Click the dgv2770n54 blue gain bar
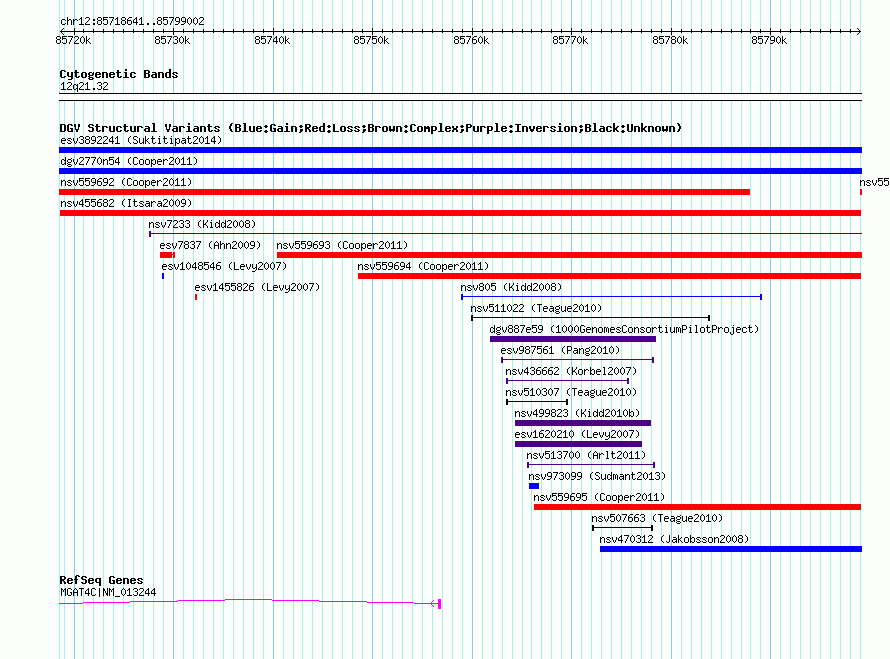 pos(460,171)
